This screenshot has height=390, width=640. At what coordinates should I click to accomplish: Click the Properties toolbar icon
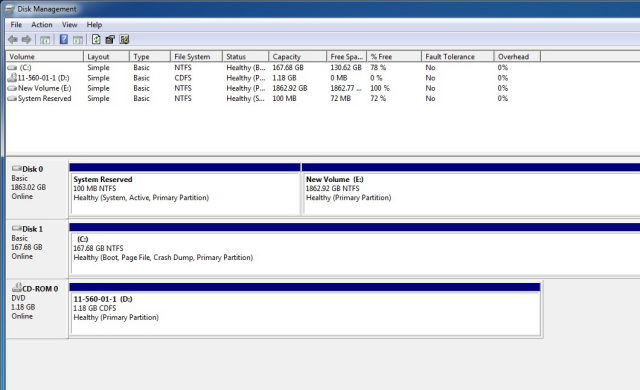(x=110, y=39)
